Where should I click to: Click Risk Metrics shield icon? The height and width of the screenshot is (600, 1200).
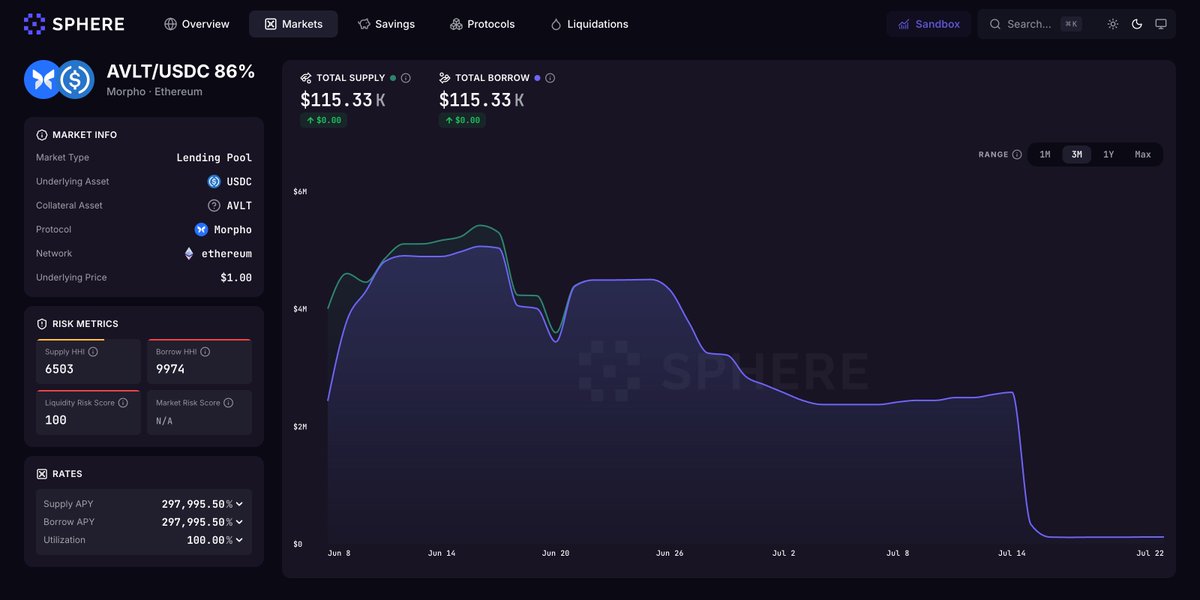point(42,324)
